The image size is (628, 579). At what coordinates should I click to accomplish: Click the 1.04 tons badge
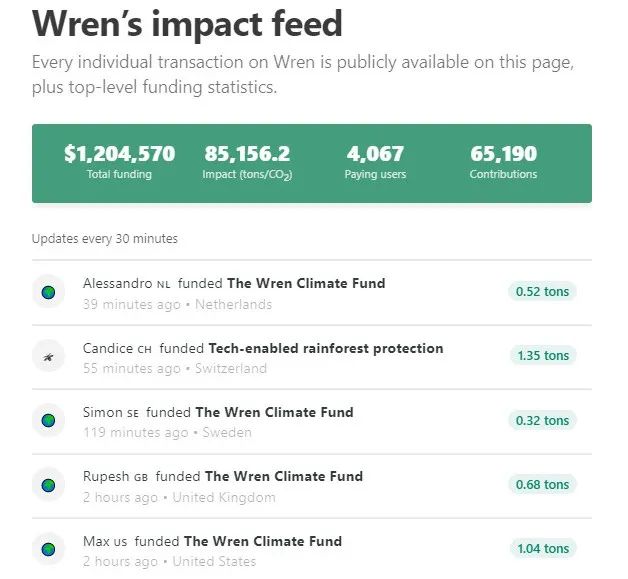[x=542, y=549]
